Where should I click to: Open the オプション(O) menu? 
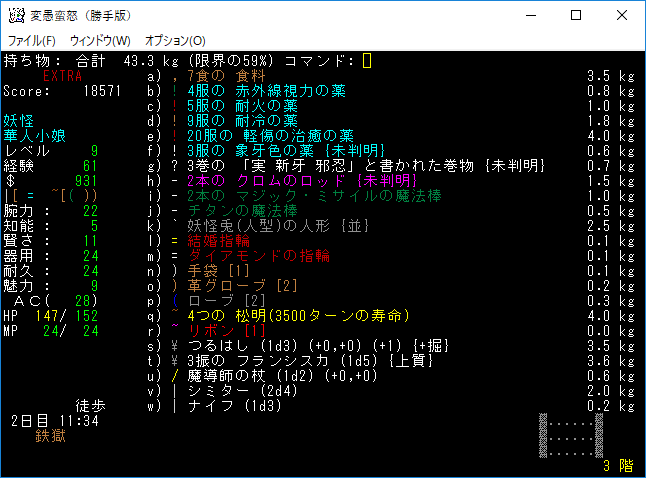(x=175, y=40)
